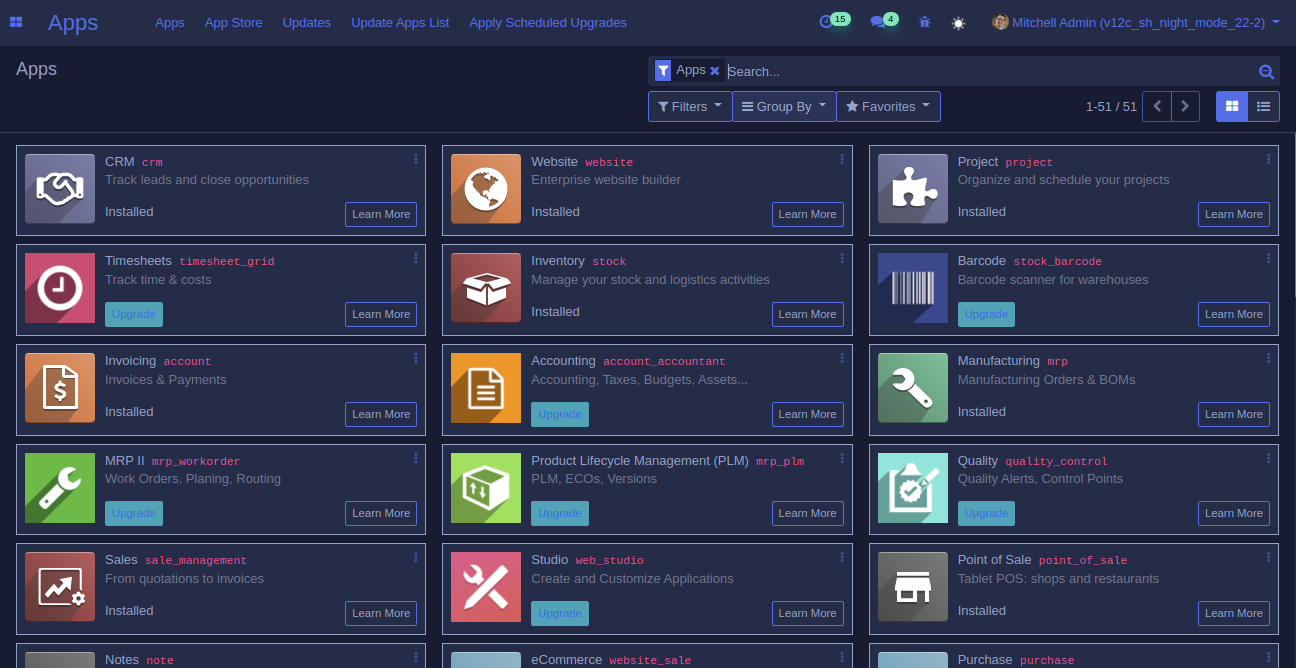Click the Apps brand title in navbar
Screen dimensions: 1296x668
73,22
